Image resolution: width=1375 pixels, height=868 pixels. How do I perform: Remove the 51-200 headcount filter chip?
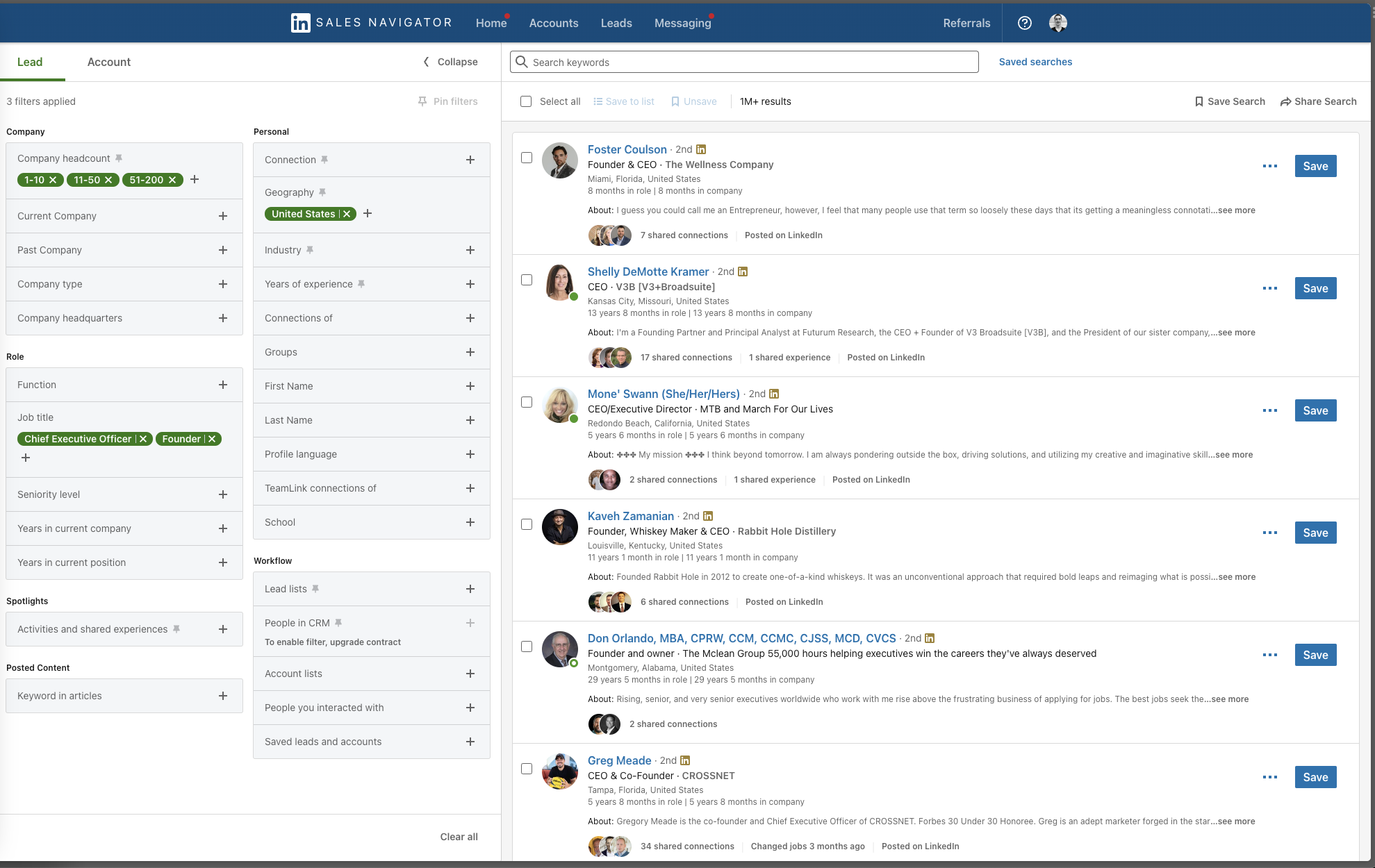(172, 180)
